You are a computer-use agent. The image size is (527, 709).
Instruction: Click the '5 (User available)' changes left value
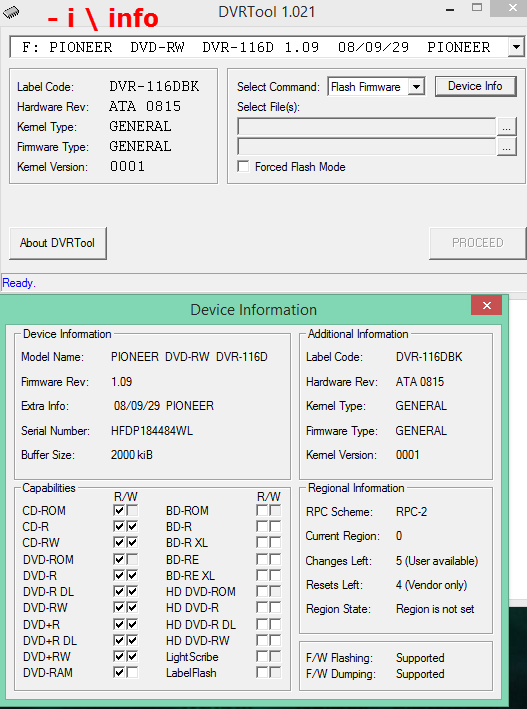tap(437, 561)
